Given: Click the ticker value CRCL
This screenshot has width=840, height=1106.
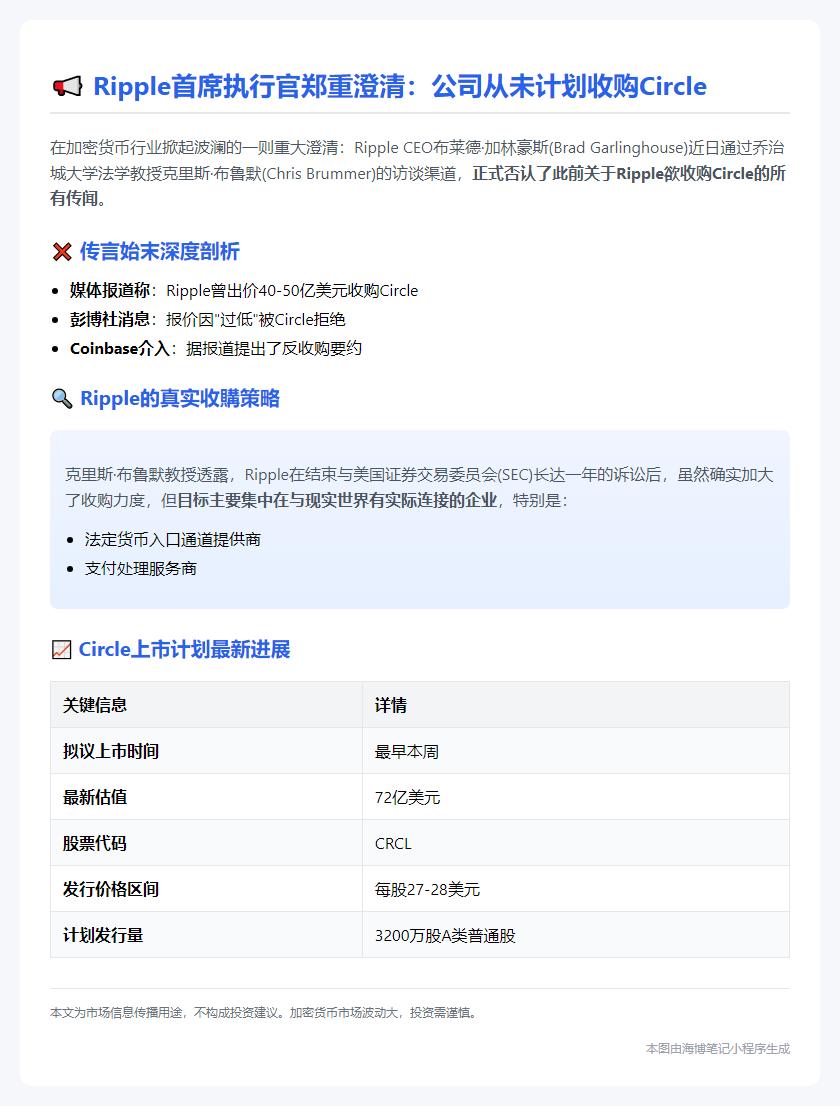Looking at the screenshot, I should [393, 844].
